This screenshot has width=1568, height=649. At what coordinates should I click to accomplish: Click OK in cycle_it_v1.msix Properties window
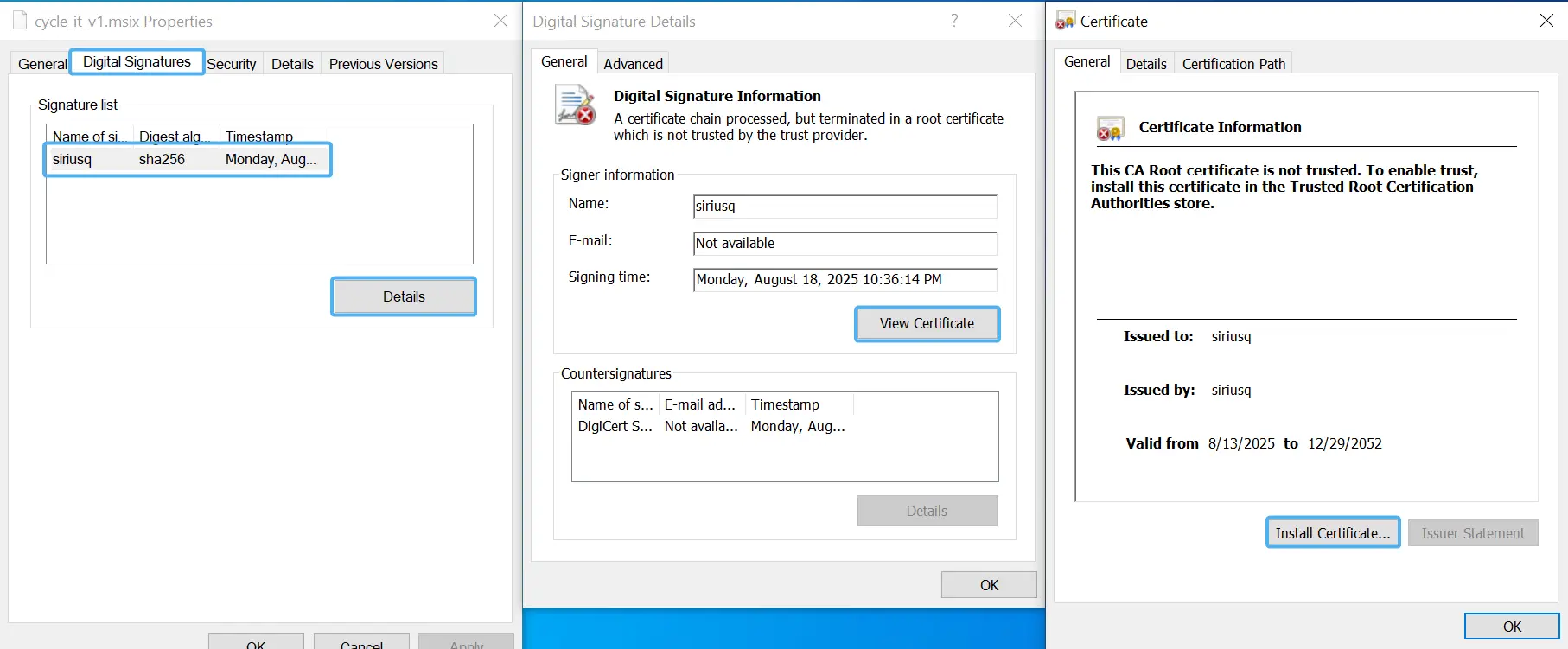(x=256, y=643)
